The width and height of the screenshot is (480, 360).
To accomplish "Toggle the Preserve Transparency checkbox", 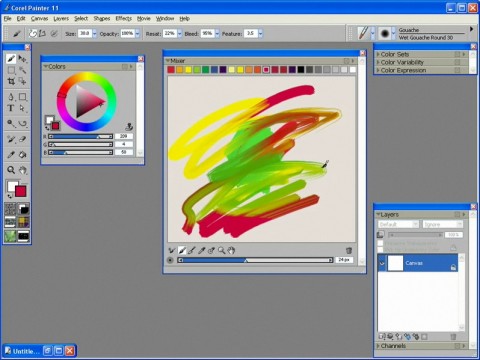I will [x=380, y=243].
